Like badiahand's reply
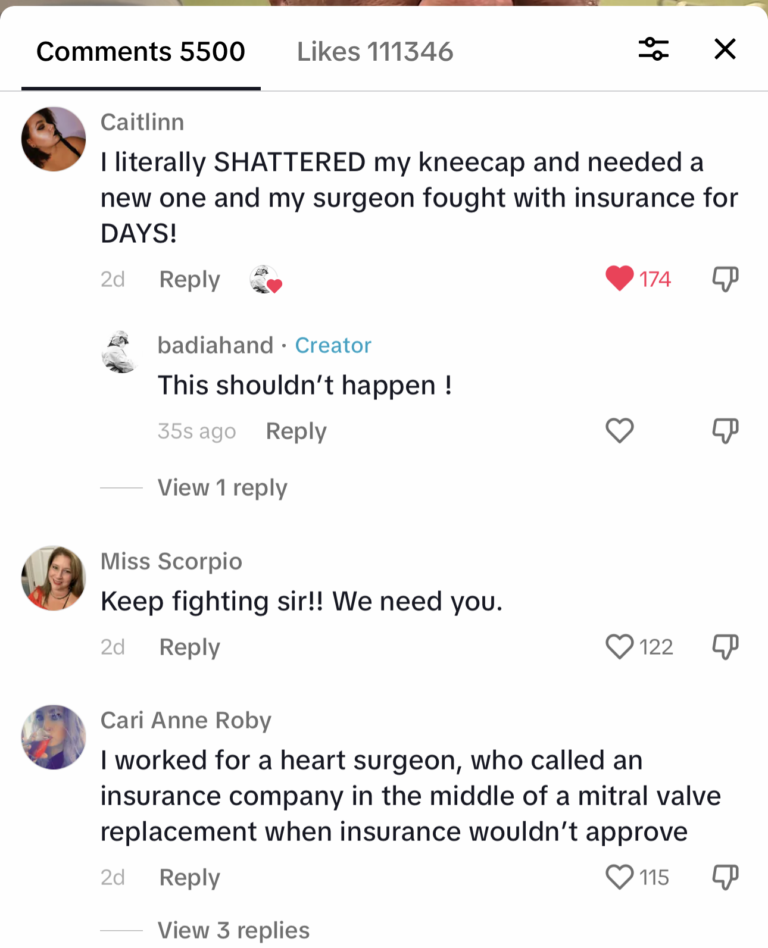768x948 pixels. pos(619,431)
